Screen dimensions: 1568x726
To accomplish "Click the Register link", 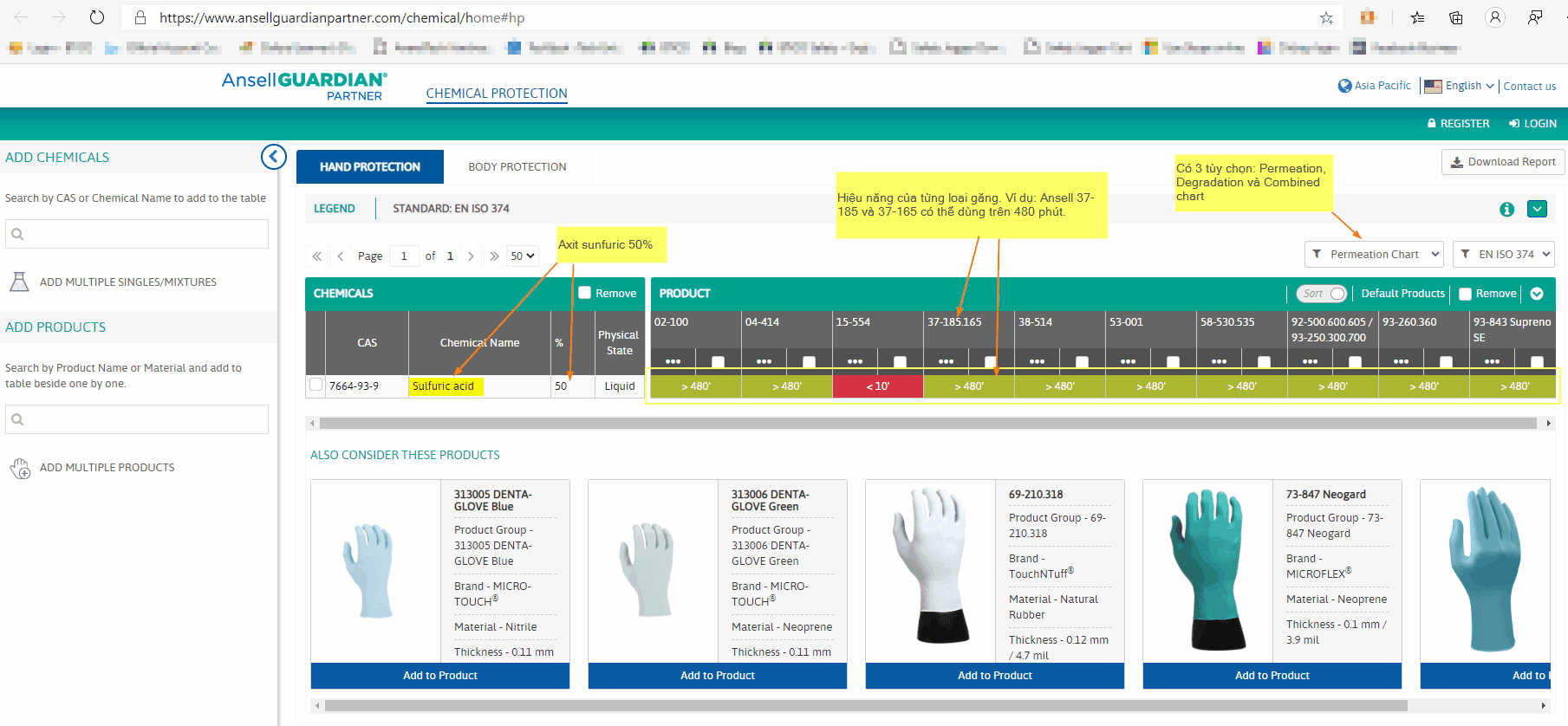I will click(x=1459, y=124).
